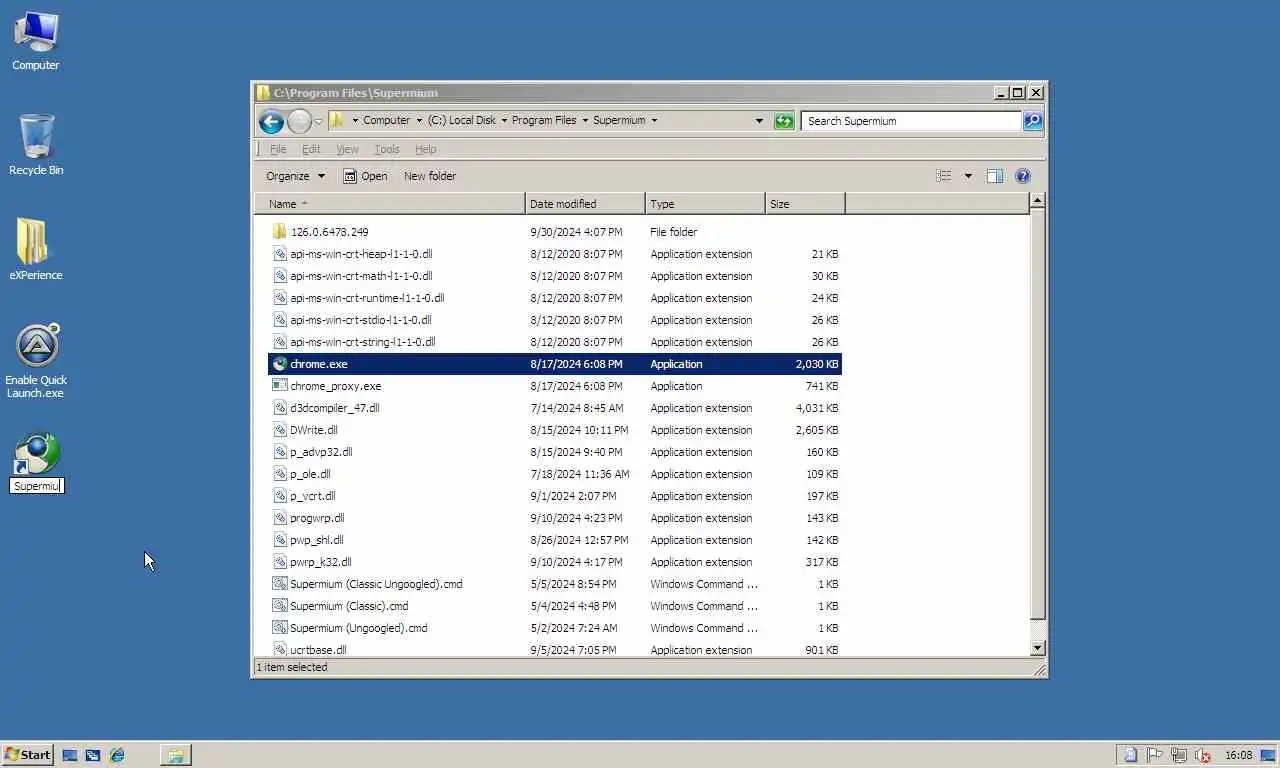Select the Supermium (Classic).cmd file icon
Viewport: 1280px width, 768px height.
pyautogui.click(x=279, y=606)
